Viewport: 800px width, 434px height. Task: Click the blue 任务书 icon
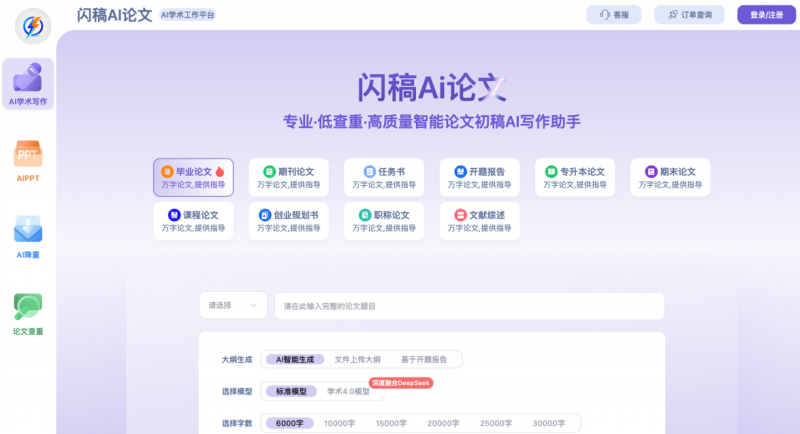pyautogui.click(x=369, y=171)
